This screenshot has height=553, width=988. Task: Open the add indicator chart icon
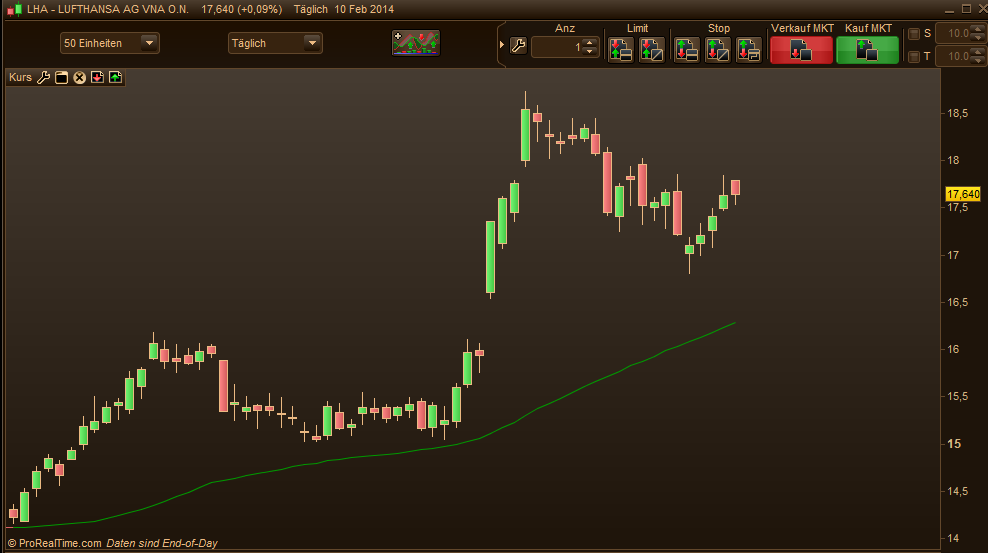point(416,43)
